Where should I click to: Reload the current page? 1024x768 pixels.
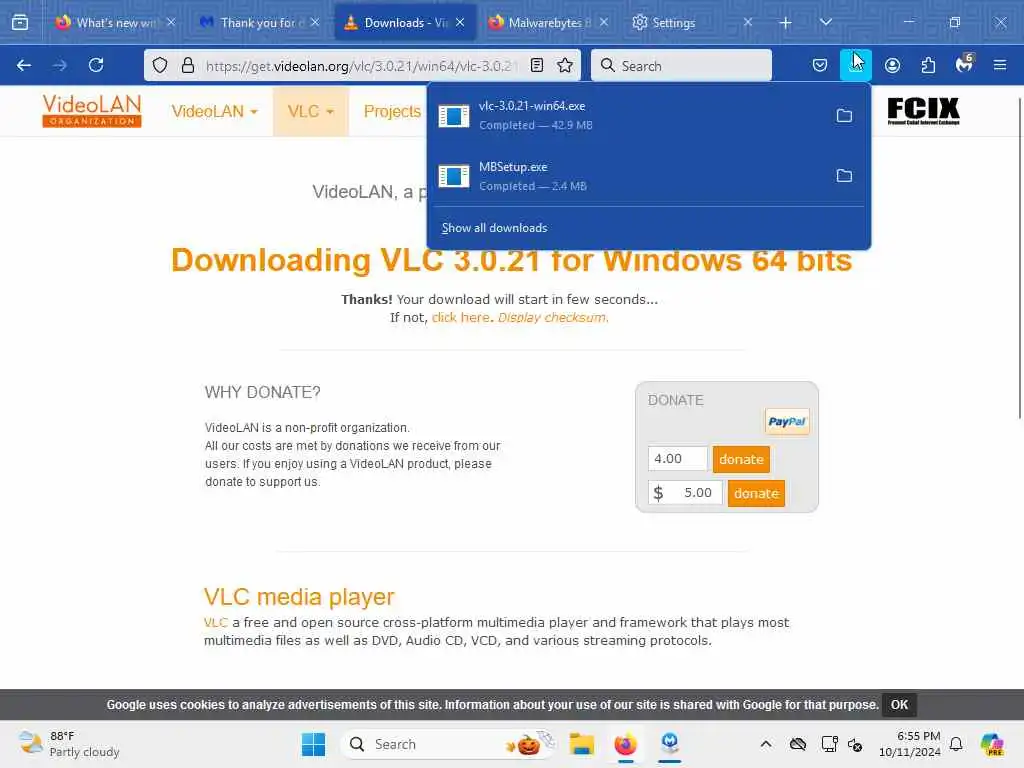tap(96, 65)
